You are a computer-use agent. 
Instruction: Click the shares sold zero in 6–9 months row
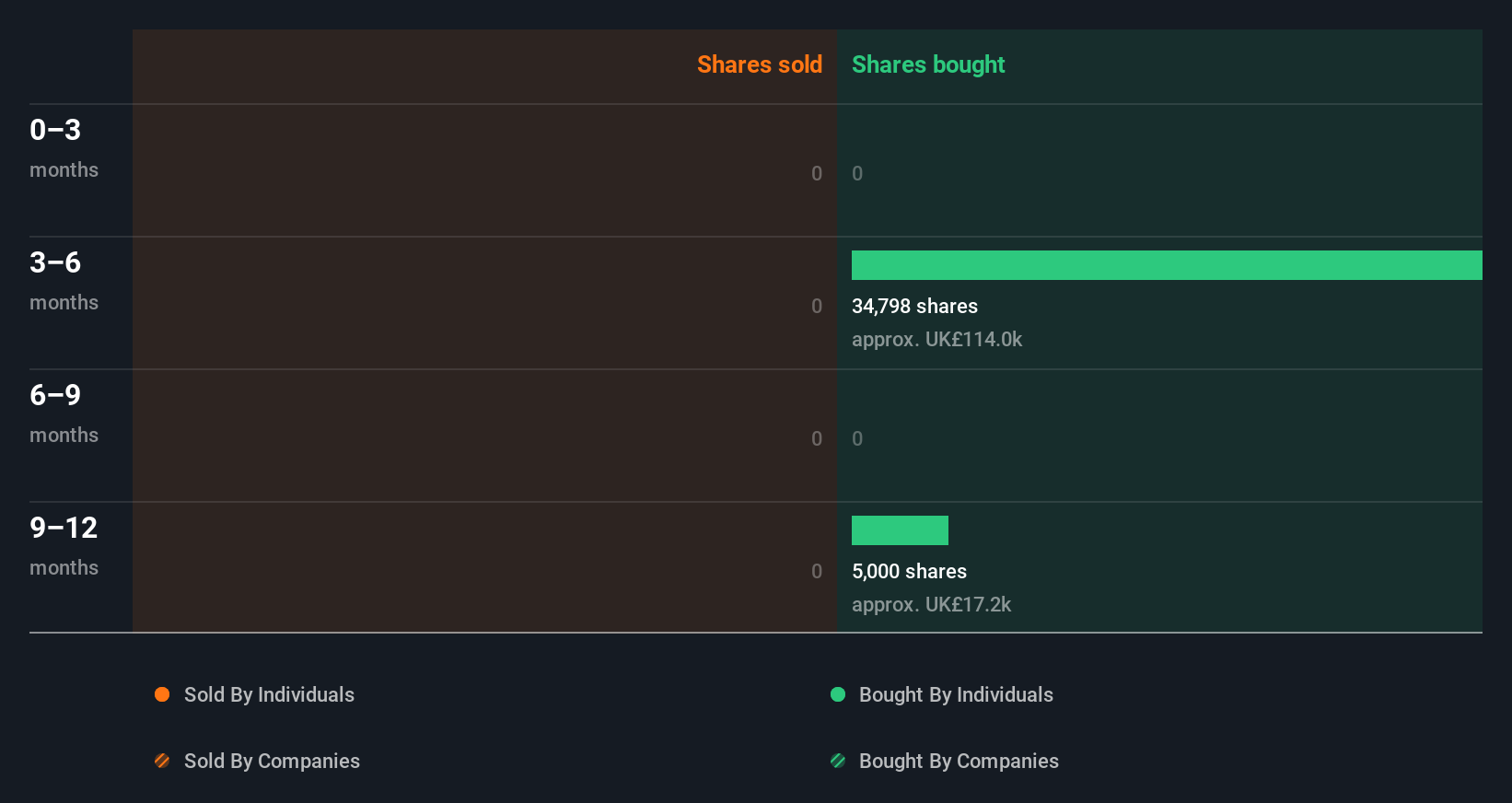[x=817, y=438]
